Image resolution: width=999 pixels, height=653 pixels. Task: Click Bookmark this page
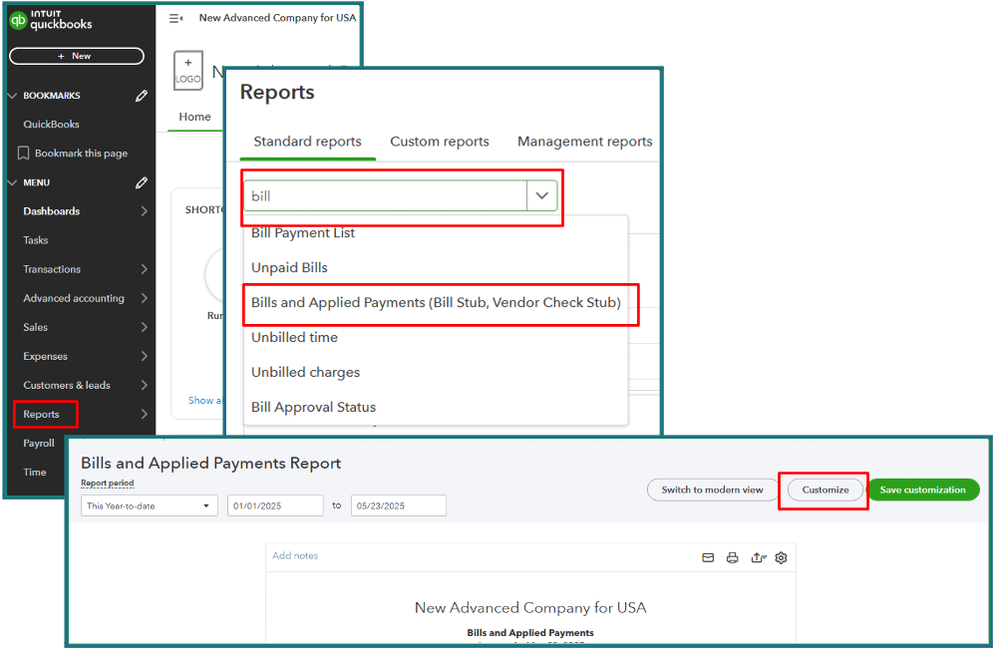81,154
